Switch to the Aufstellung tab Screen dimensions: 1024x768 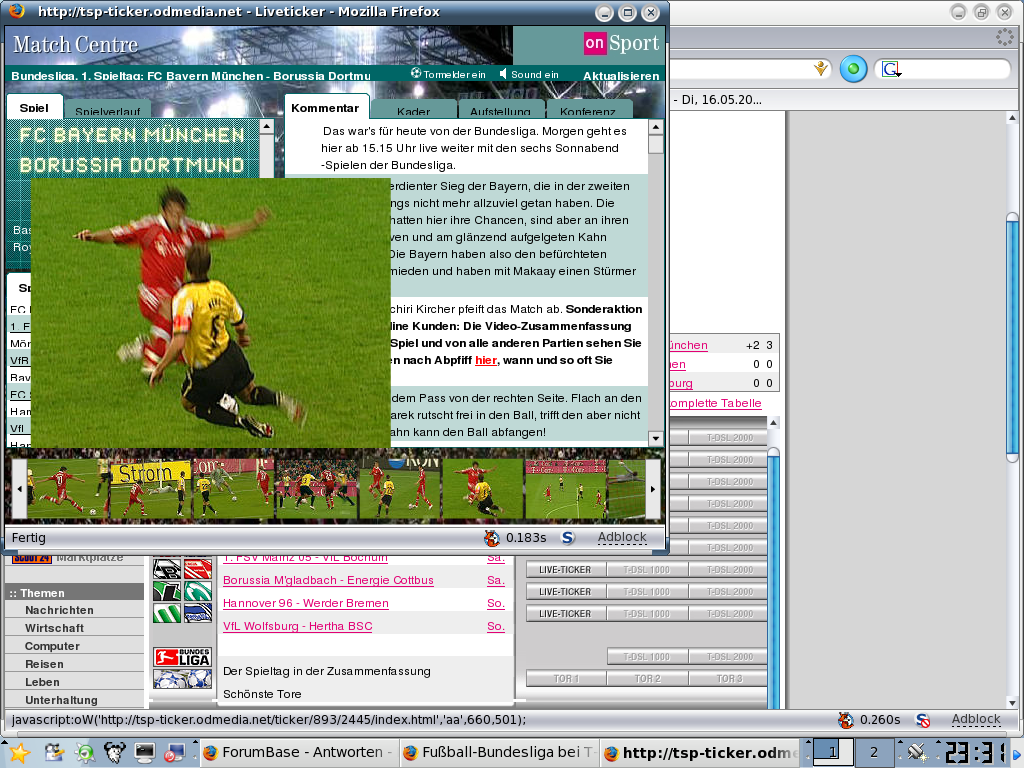500,111
